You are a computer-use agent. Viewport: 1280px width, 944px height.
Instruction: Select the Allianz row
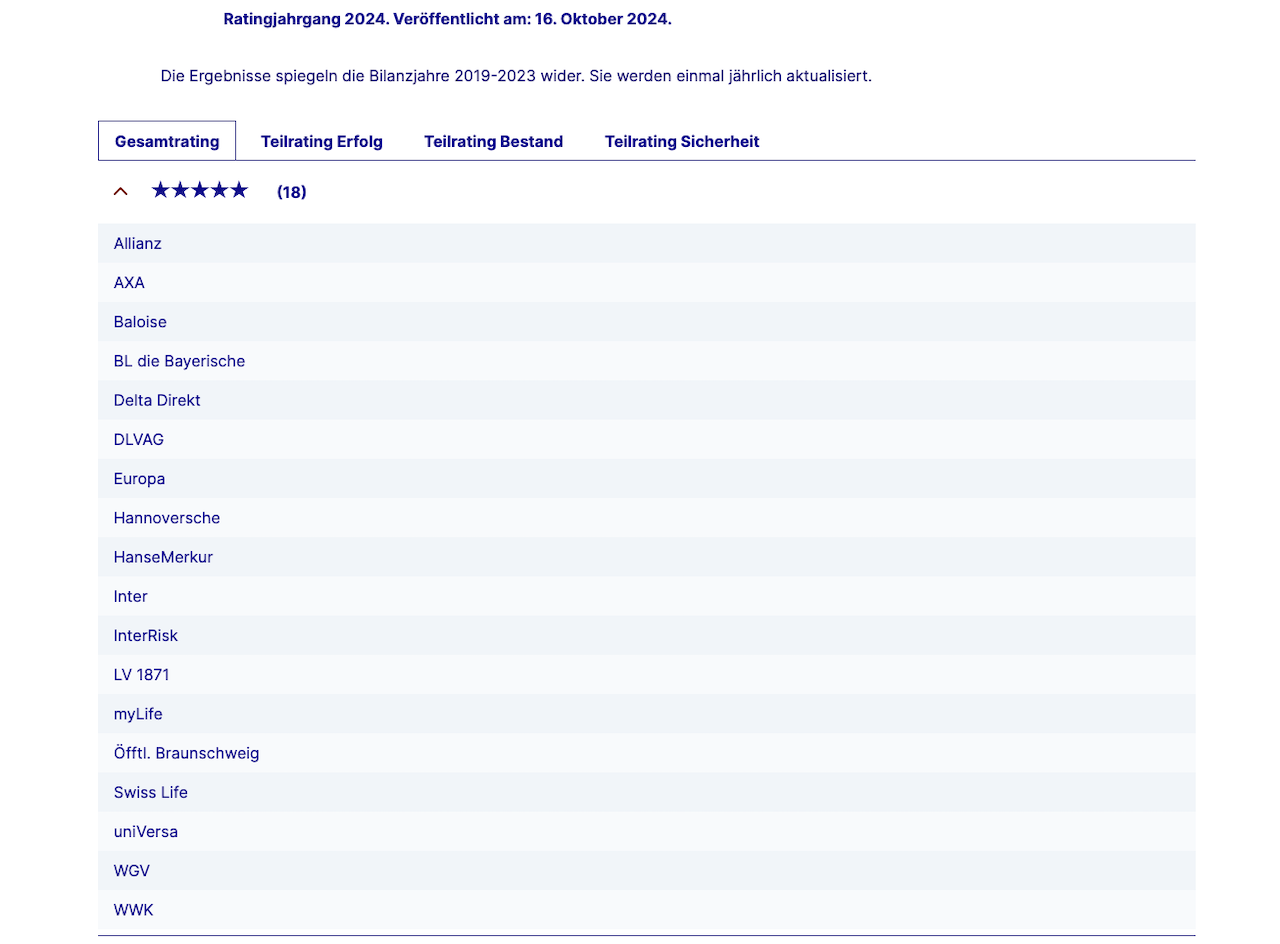[647, 243]
